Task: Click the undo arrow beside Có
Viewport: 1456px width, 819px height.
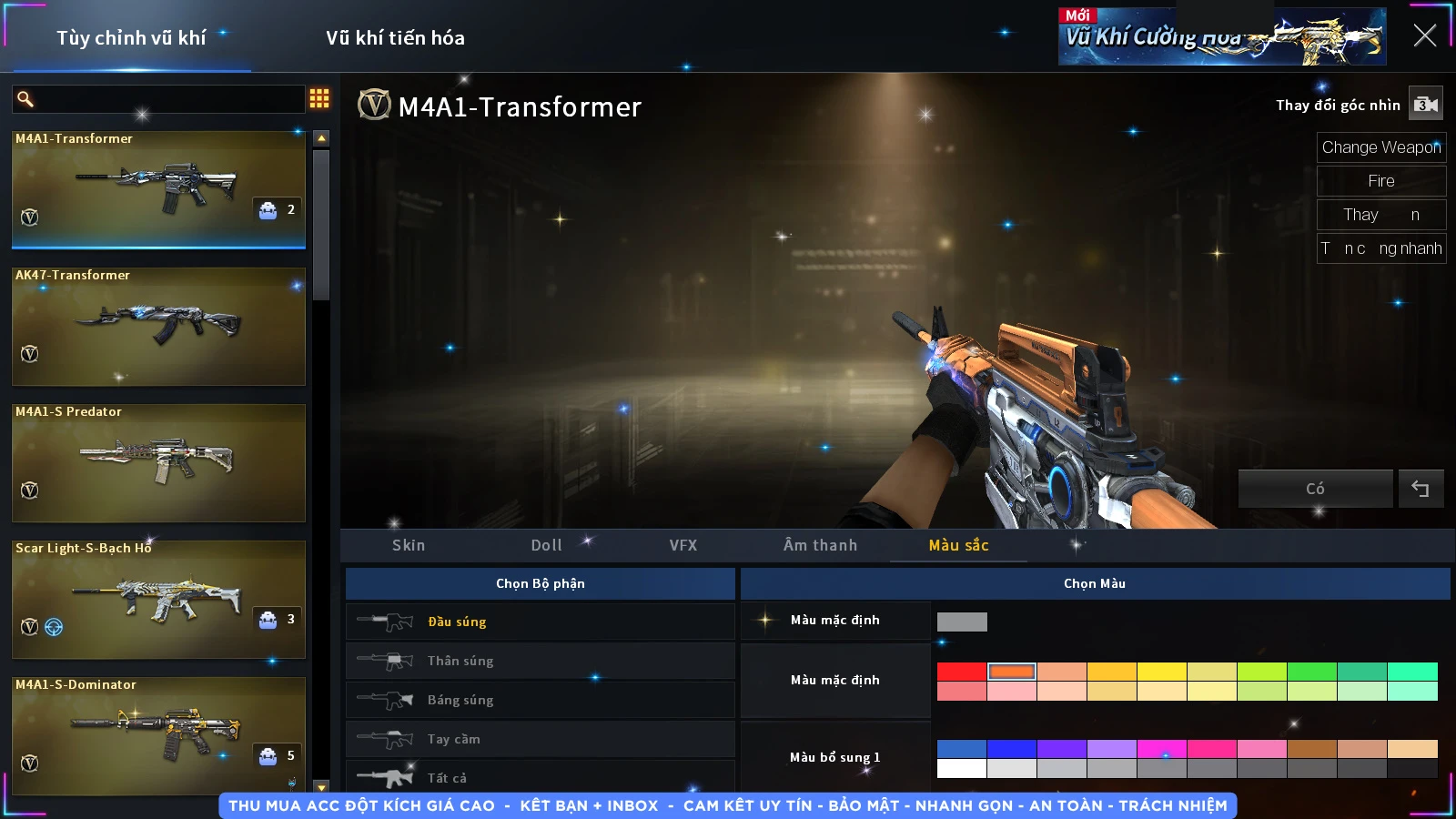Action: click(1420, 489)
